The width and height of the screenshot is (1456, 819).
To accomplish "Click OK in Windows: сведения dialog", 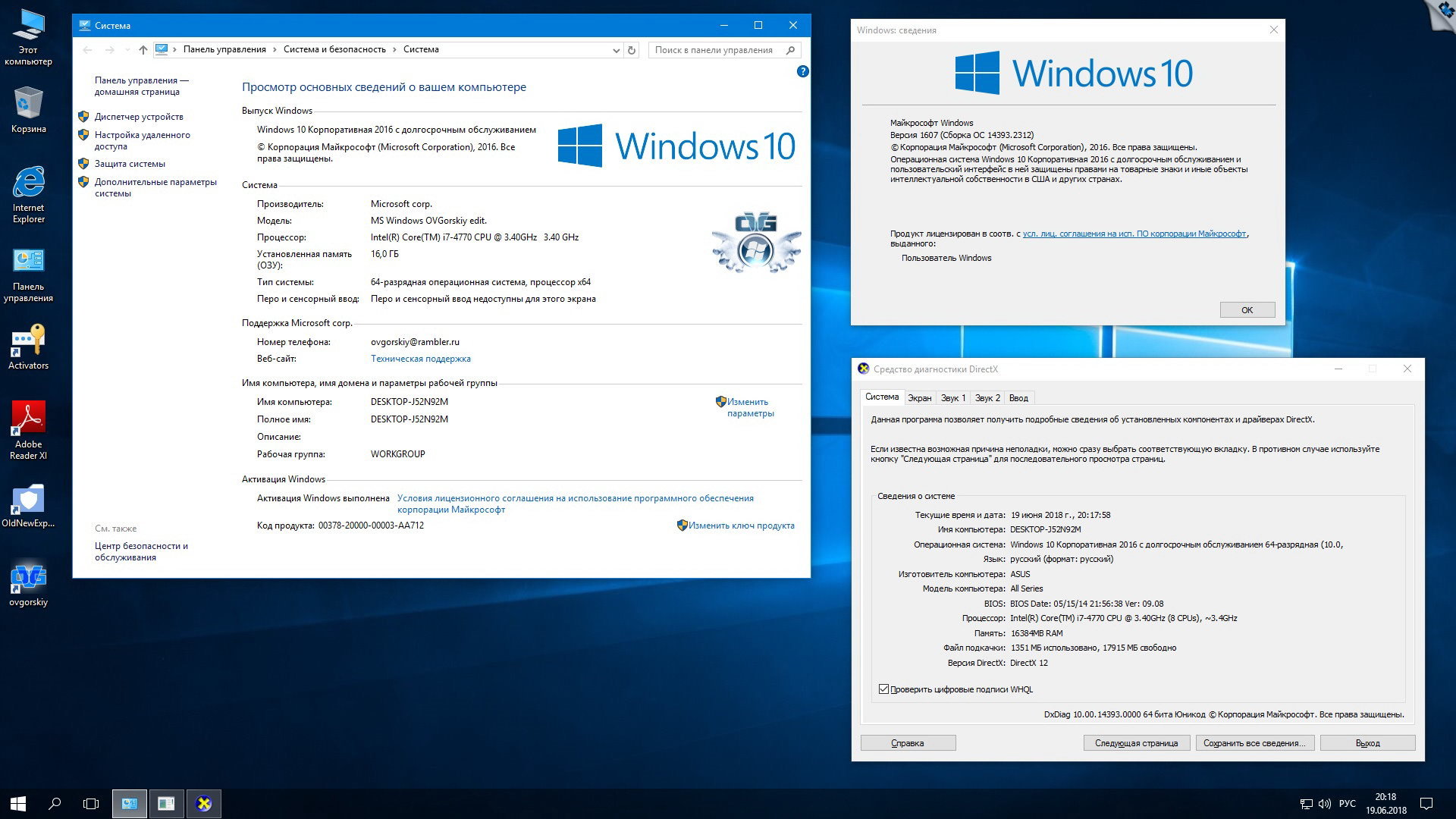I will point(1247,310).
